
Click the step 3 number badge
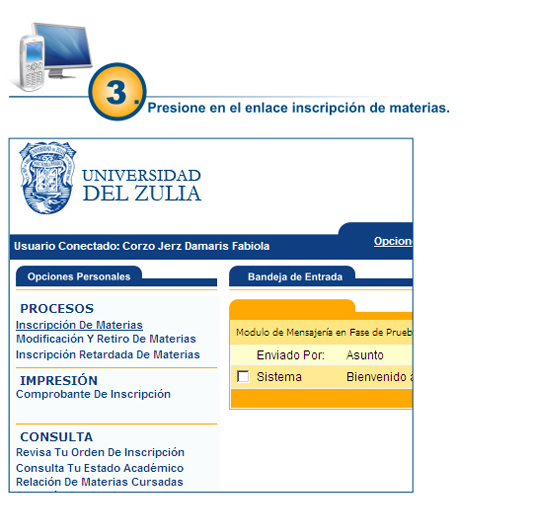click(117, 92)
